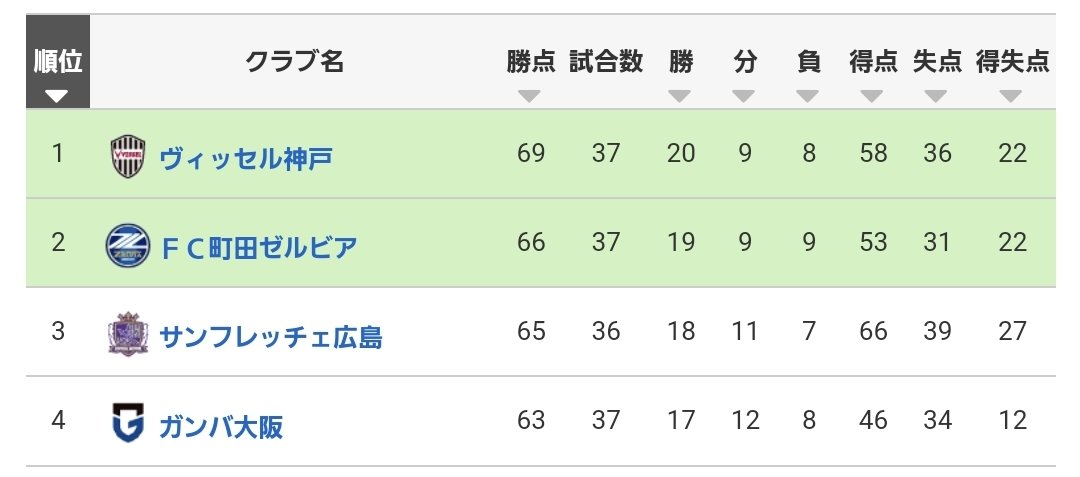1080x477 pixels.
Task: Click the FC Machida Zelvia crest icon
Action: tap(128, 245)
